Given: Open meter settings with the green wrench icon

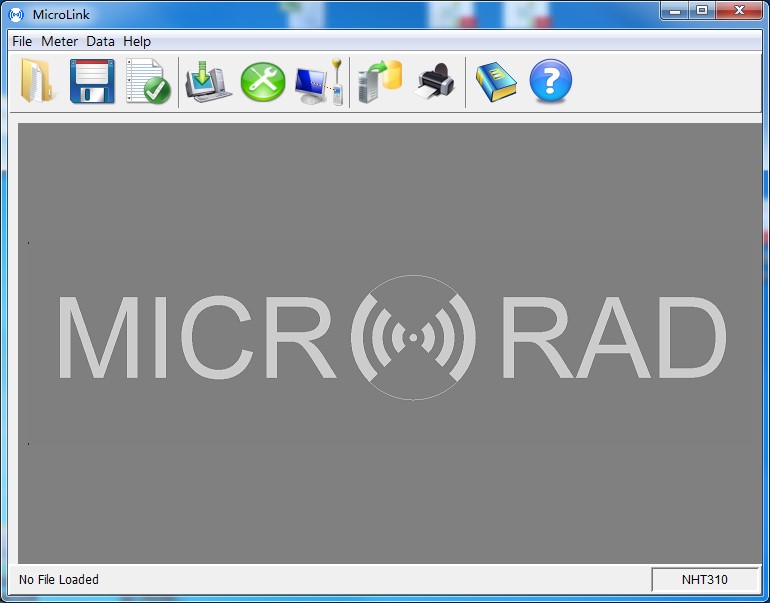Looking at the screenshot, I should click(263, 82).
